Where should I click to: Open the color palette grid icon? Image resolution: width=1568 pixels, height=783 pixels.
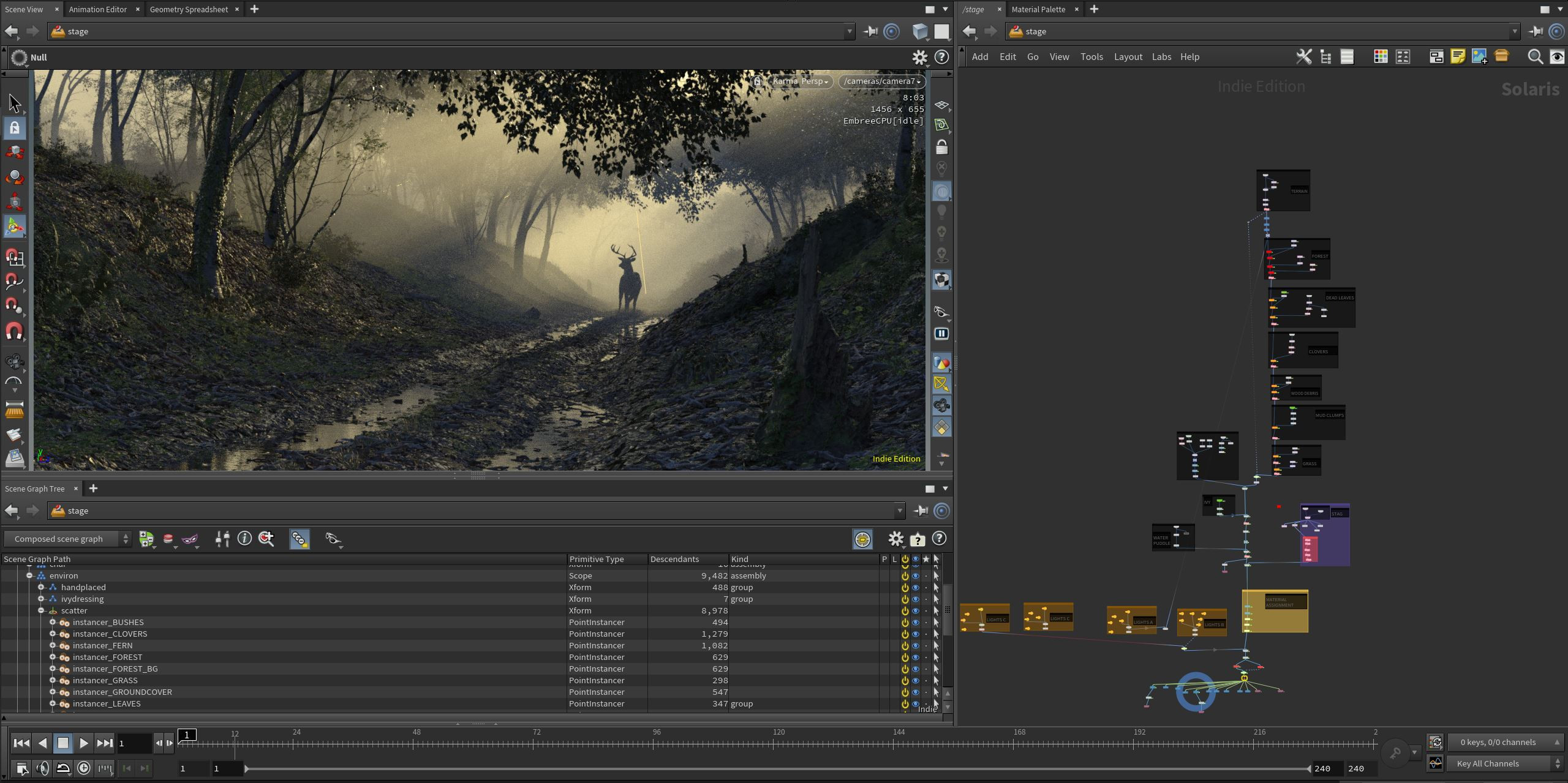[1381, 57]
